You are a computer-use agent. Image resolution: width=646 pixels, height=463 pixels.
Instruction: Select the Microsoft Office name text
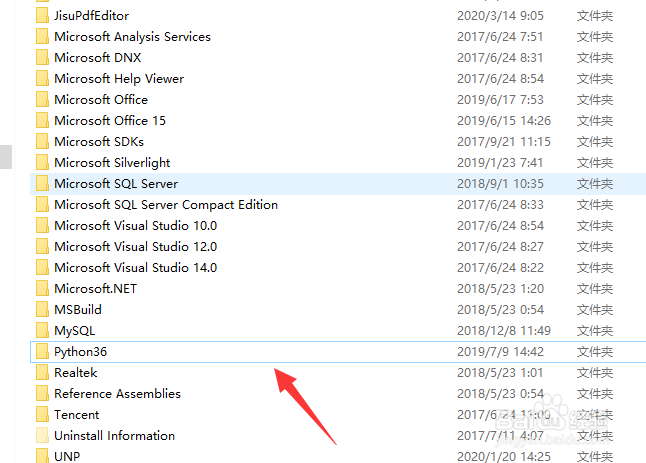pos(101,100)
